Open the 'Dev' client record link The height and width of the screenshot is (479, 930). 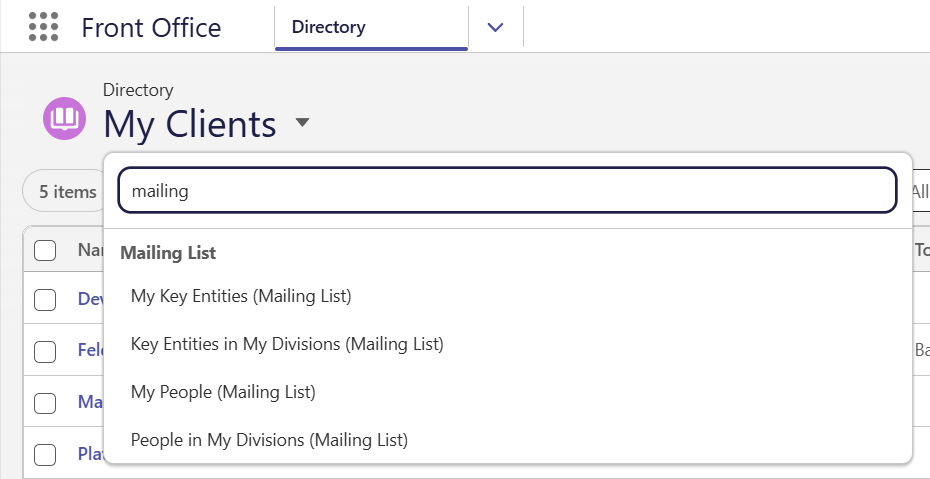click(x=91, y=298)
